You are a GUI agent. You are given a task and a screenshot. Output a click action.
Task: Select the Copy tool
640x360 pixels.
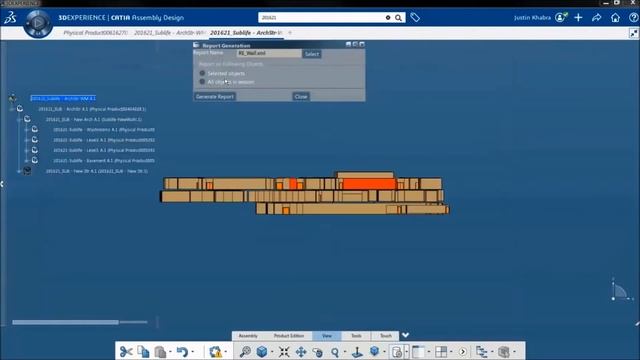pos(143,351)
